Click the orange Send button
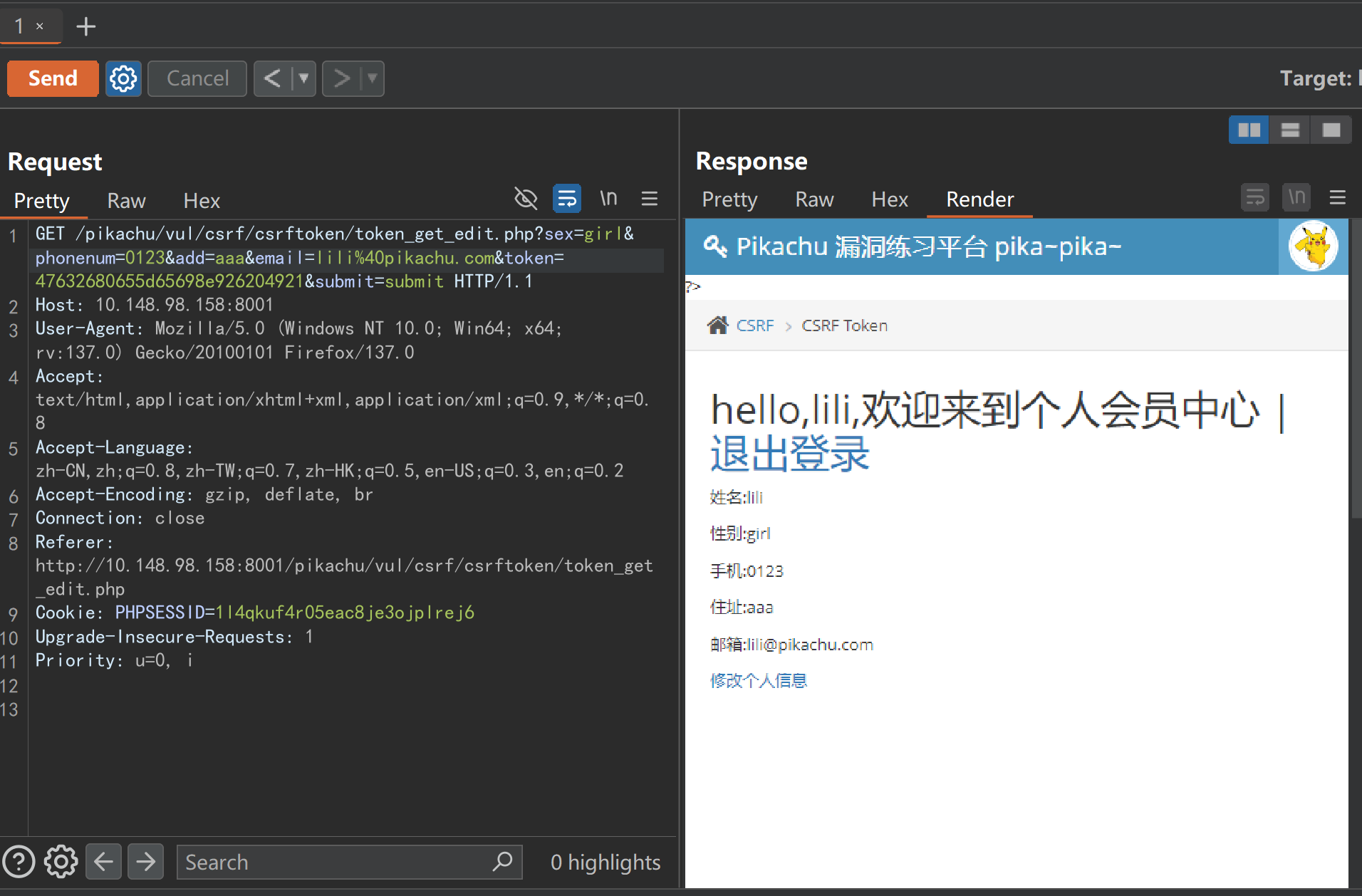 click(53, 78)
